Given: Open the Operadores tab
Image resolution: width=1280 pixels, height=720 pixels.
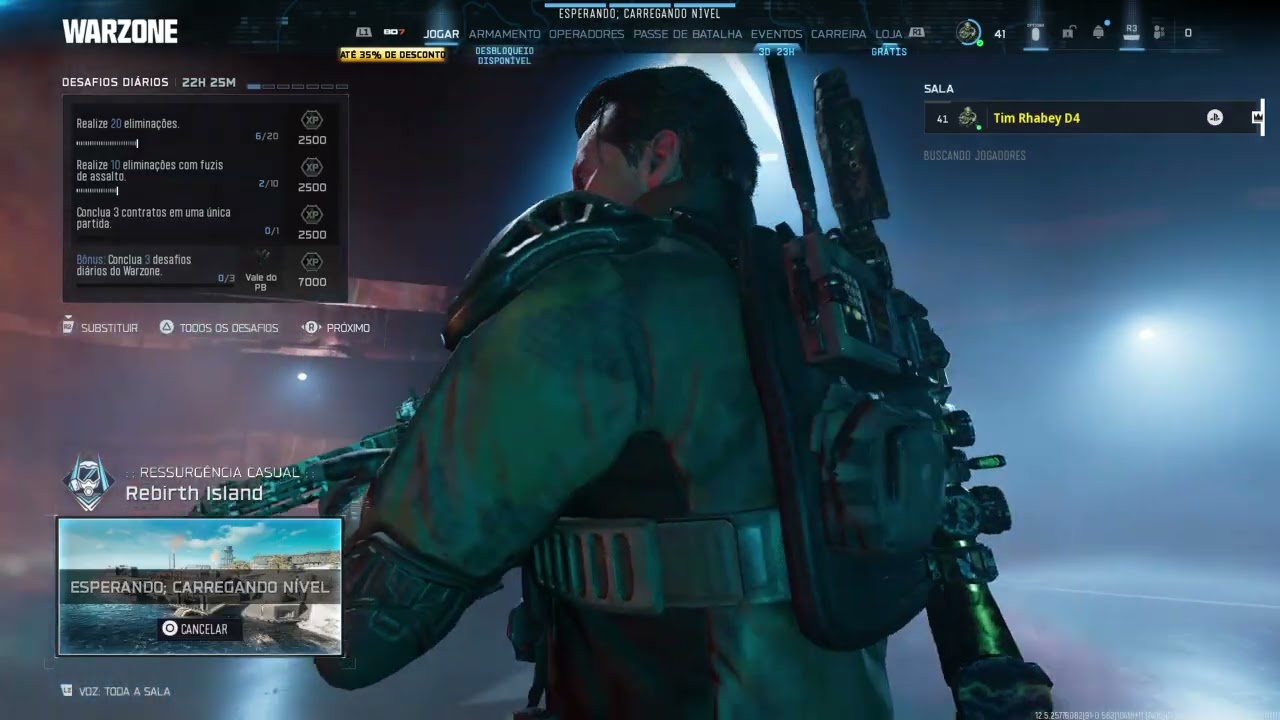Looking at the screenshot, I should (586, 34).
